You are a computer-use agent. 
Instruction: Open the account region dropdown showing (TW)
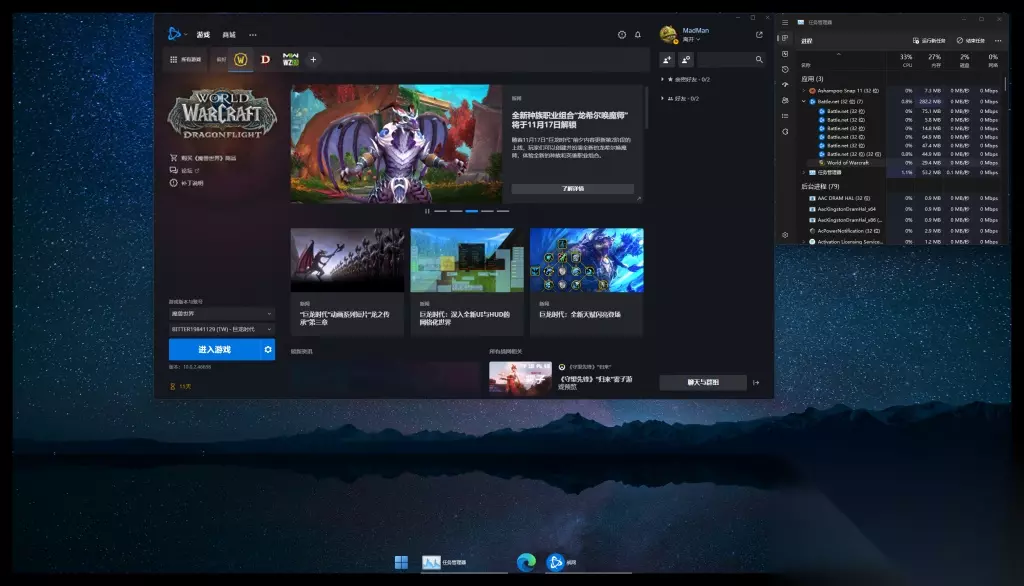[221, 329]
